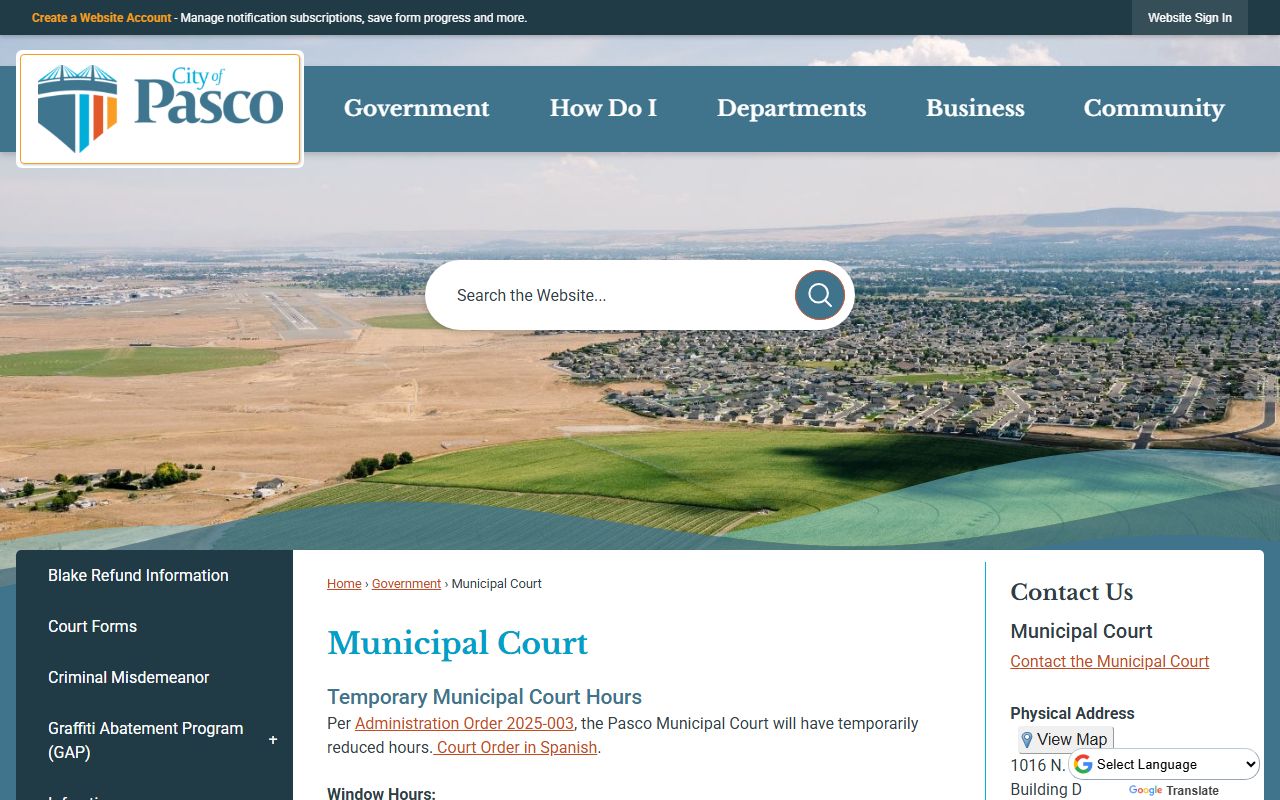Open the How Do I menu
The height and width of the screenshot is (800, 1280).
pyautogui.click(x=603, y=109)
